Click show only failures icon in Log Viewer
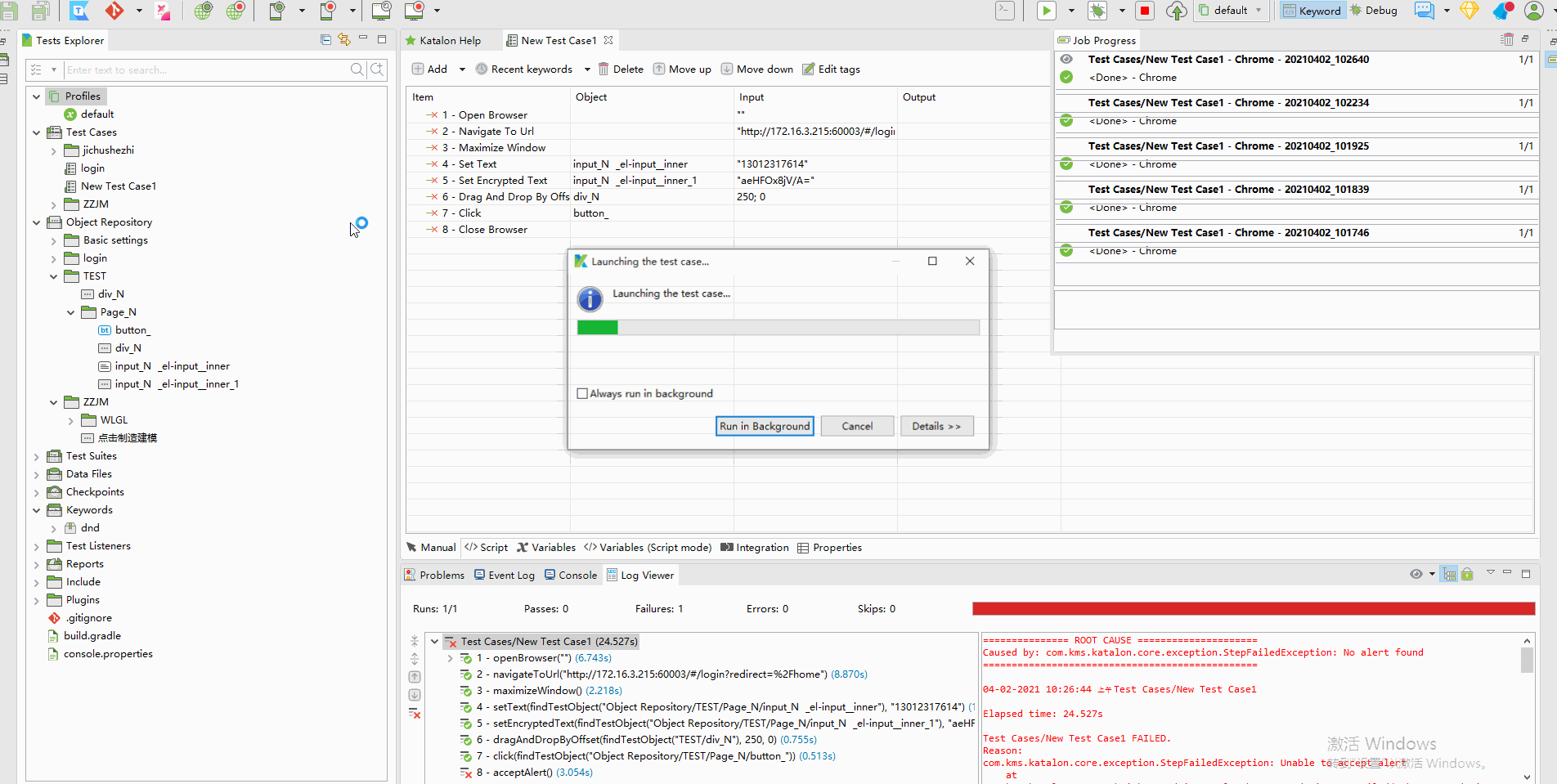The width and height of the screenshot is (1557, 784). [x=415, y=714]
